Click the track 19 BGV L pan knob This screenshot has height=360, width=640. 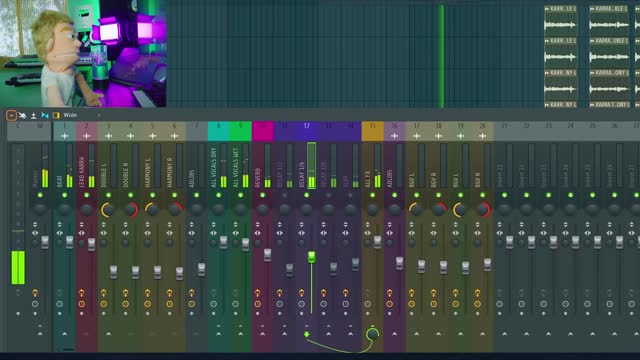pos(460,210)
